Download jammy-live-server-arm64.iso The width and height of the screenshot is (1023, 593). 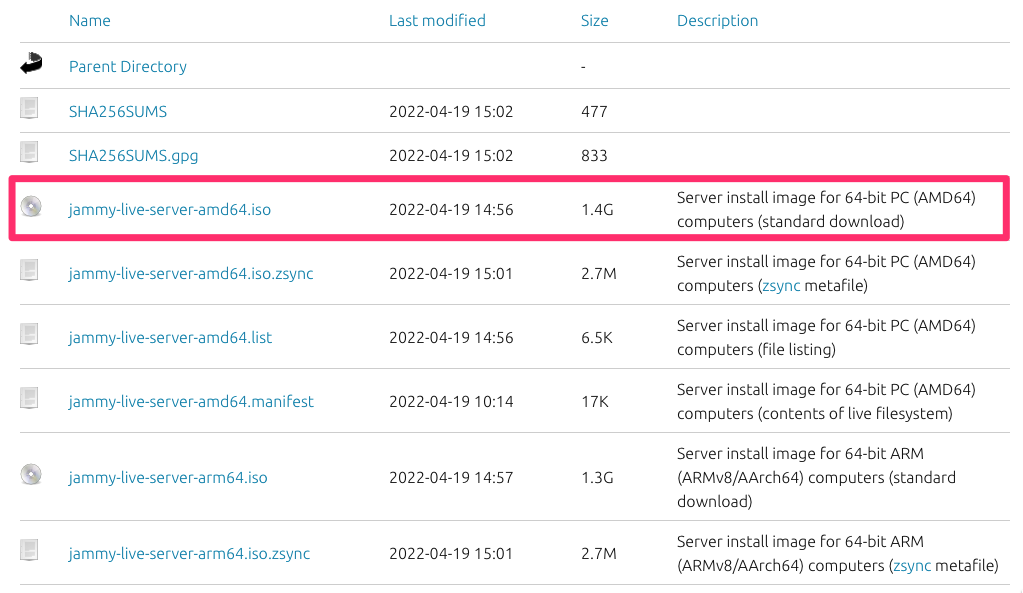tap(168, 478)
